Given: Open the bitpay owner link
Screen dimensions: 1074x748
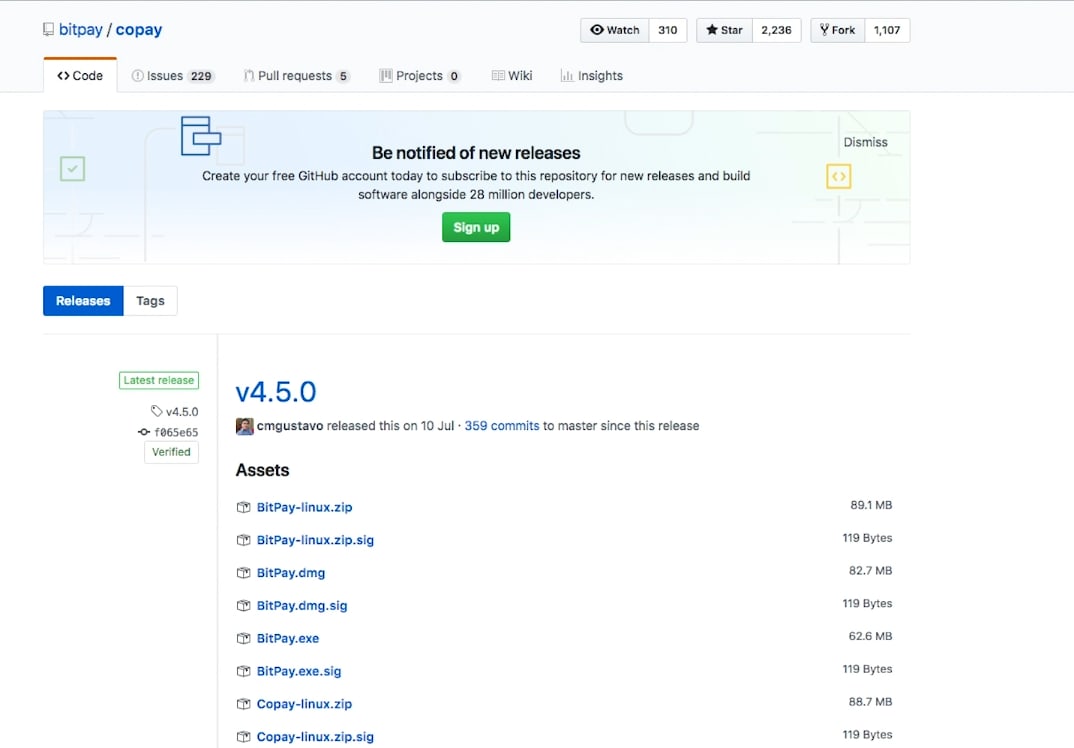Looking at the screenshot, I should 80,29.
